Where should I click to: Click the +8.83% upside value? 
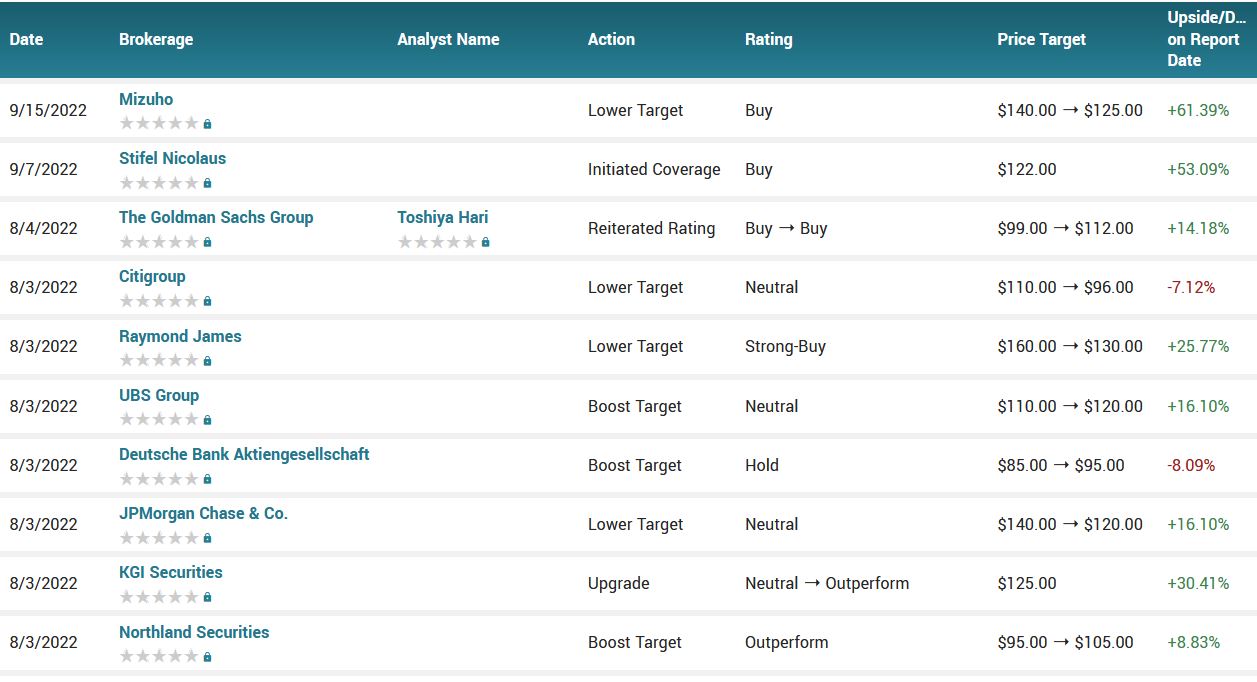pos(1194,642)
